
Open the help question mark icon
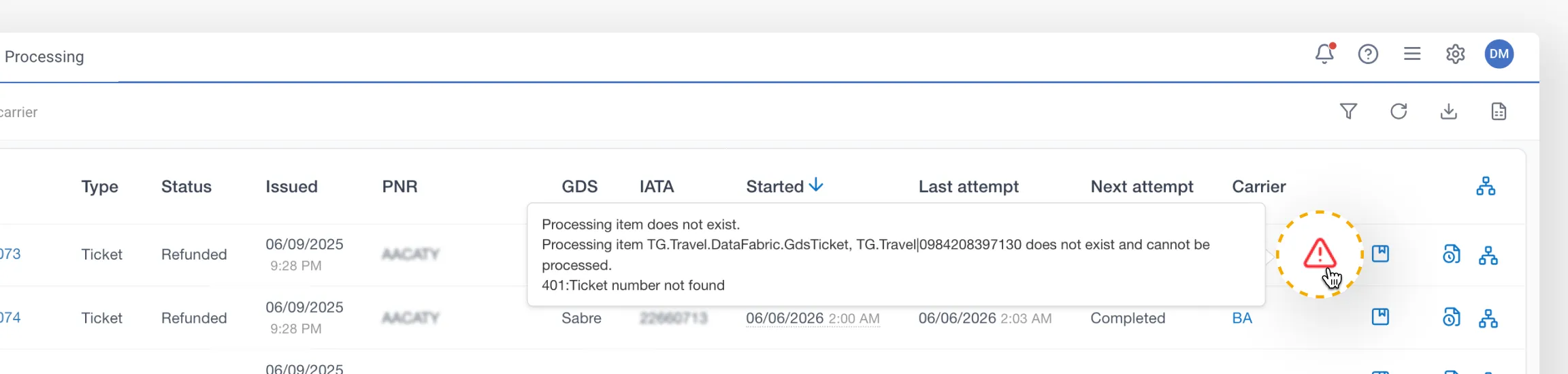1368,54
